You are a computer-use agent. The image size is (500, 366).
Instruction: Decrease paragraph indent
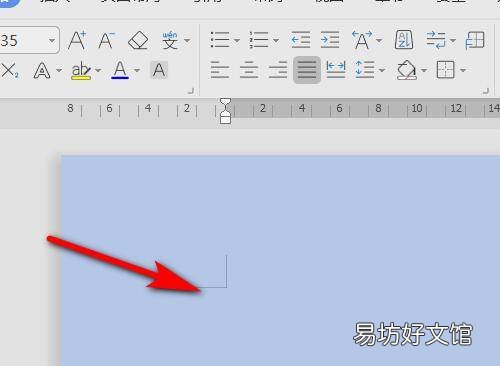[x=300, y=40]
